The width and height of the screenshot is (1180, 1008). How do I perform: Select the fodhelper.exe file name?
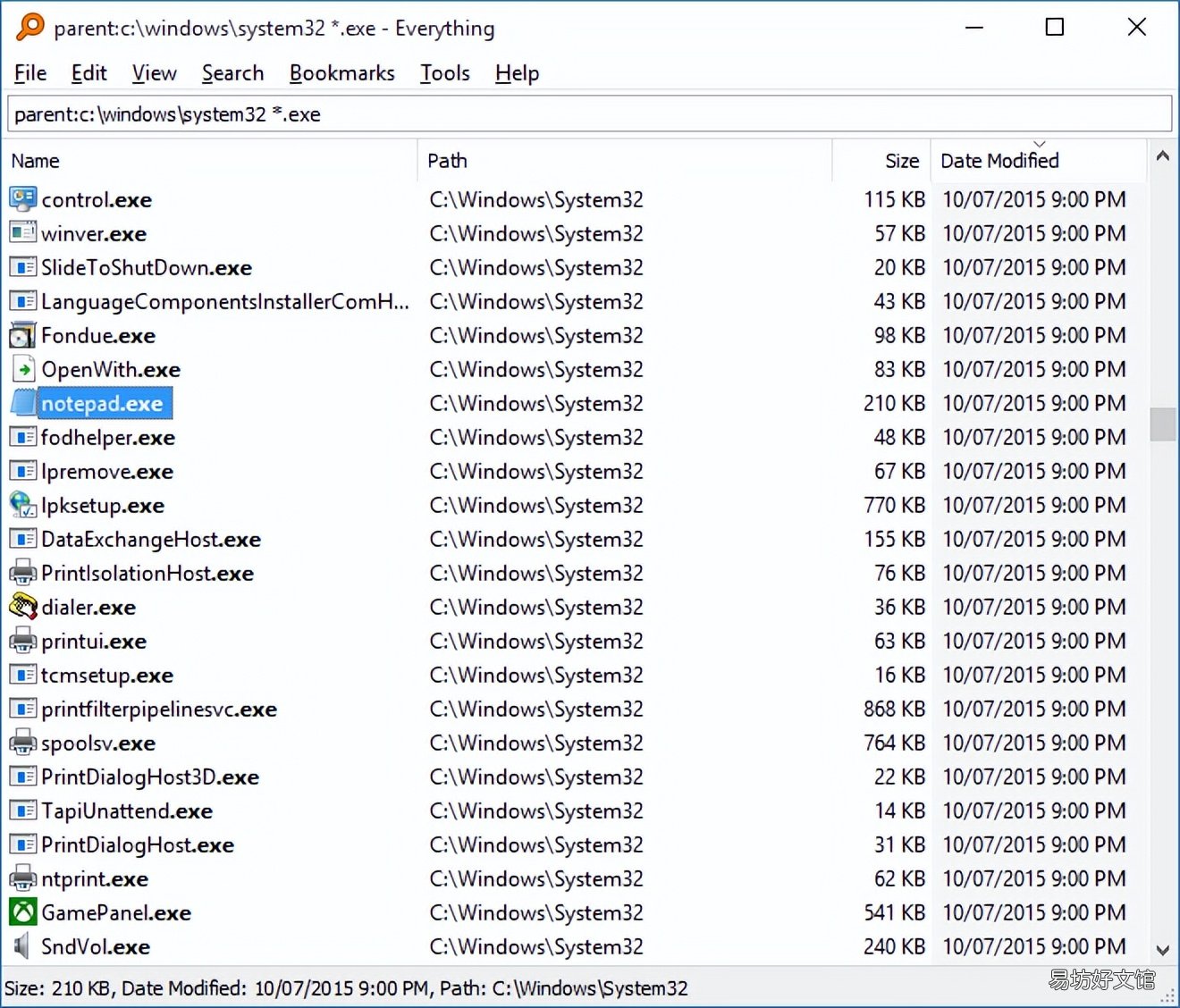[x=108, y=438]
